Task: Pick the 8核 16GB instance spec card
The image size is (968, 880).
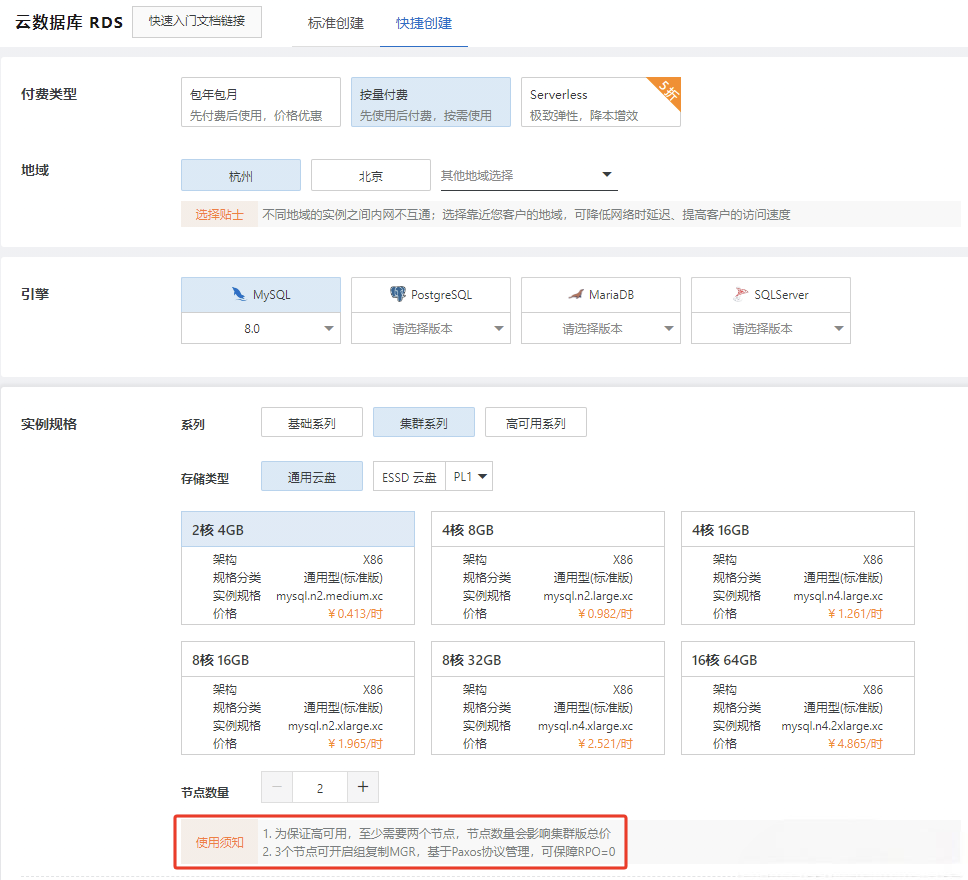Action: [x=298, y=698]
